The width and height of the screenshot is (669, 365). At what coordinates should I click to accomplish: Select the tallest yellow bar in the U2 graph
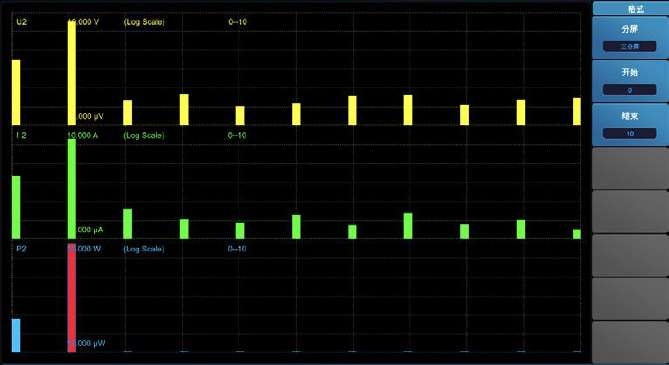[72, 73]
